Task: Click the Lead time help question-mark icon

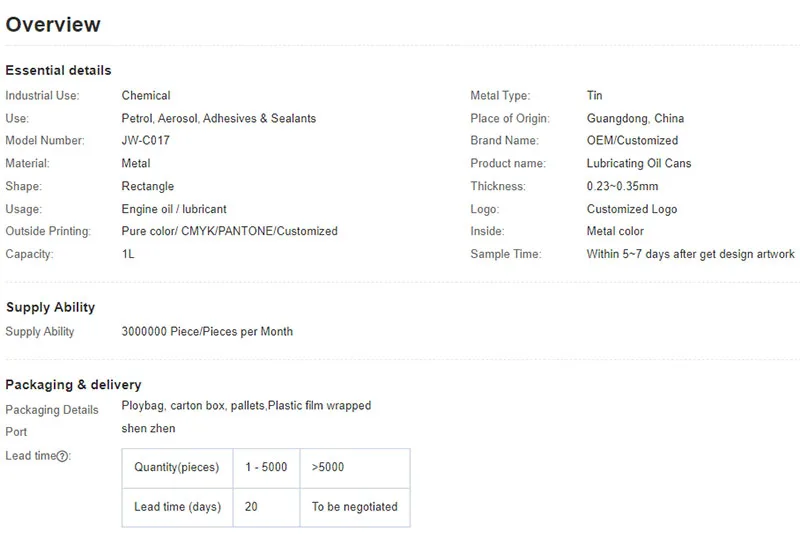Action: [62, 456]
